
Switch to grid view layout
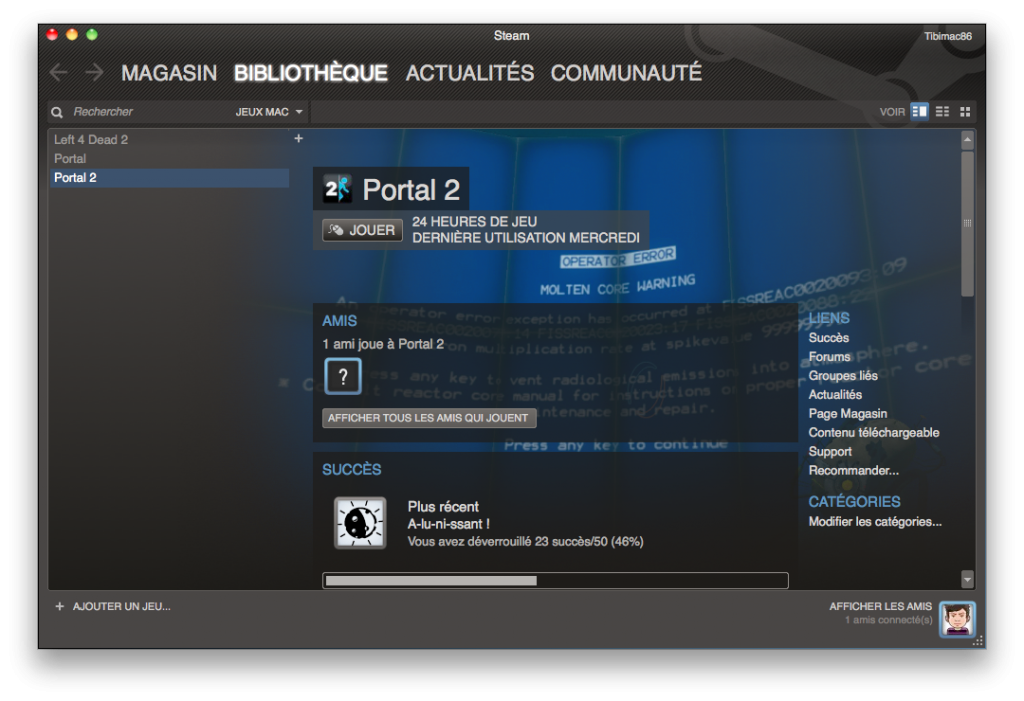pyautogui.click(x=965, y=112)
